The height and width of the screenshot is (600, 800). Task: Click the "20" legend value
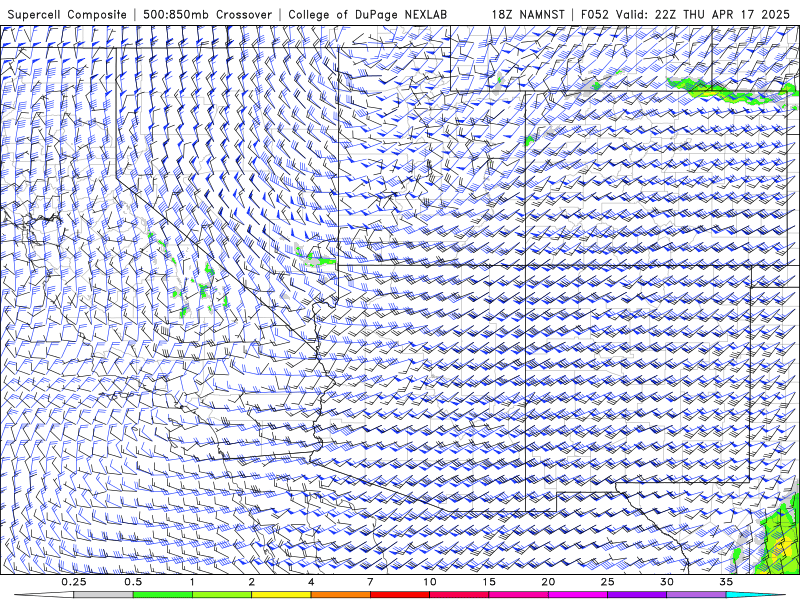(x=548, y=582)
